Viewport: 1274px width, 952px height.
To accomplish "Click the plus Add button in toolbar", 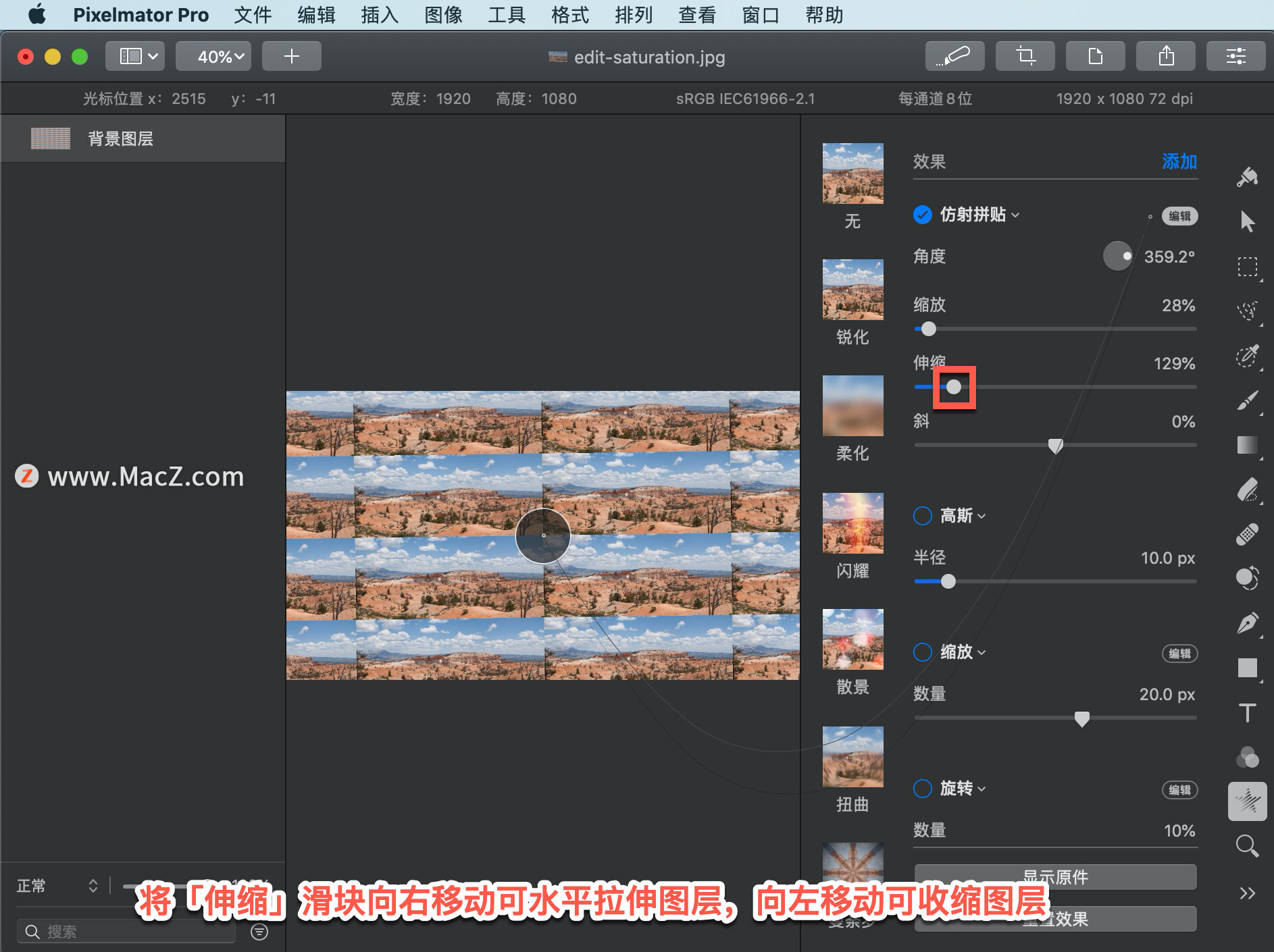I will coord(291,56).
